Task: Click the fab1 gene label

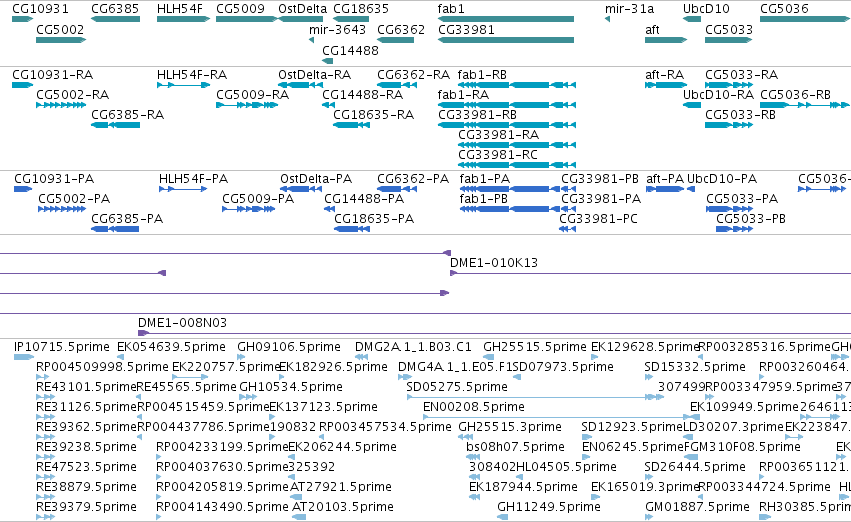Action: click(x=451, y=9)
